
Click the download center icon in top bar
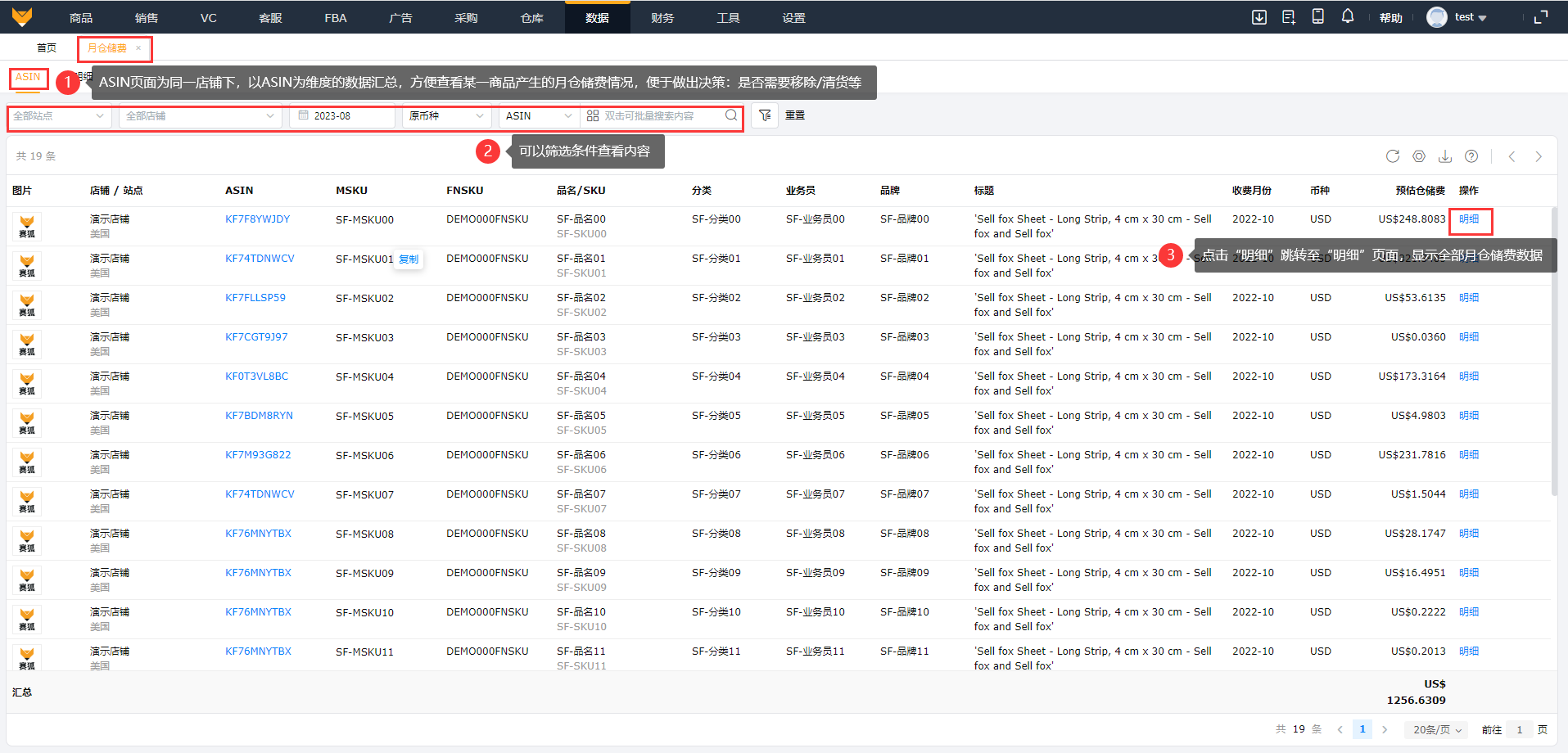click(x=1258, y=17)
